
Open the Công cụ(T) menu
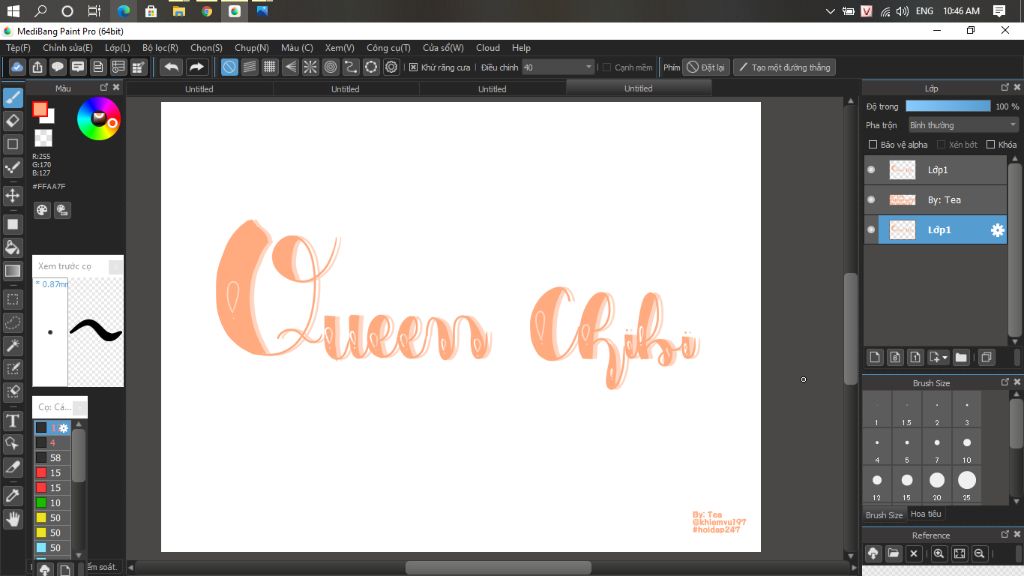389,48
